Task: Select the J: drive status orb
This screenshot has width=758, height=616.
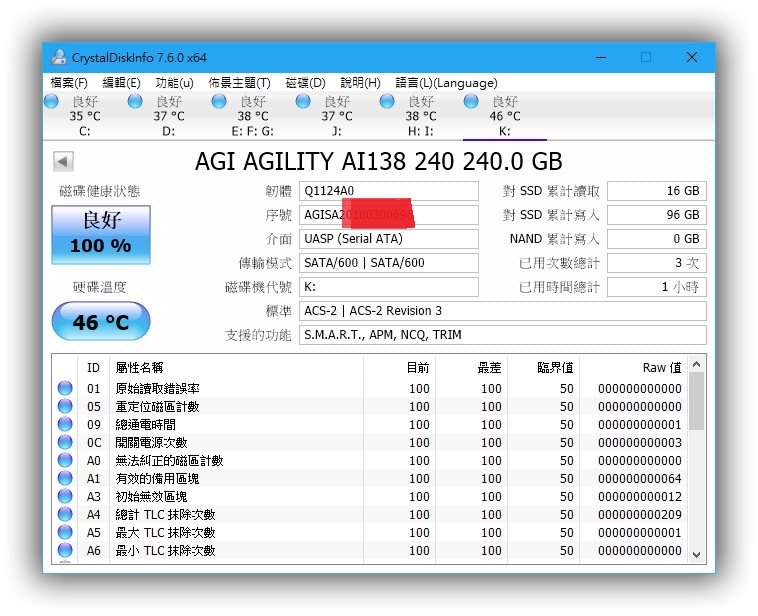Action: (303, 101)
